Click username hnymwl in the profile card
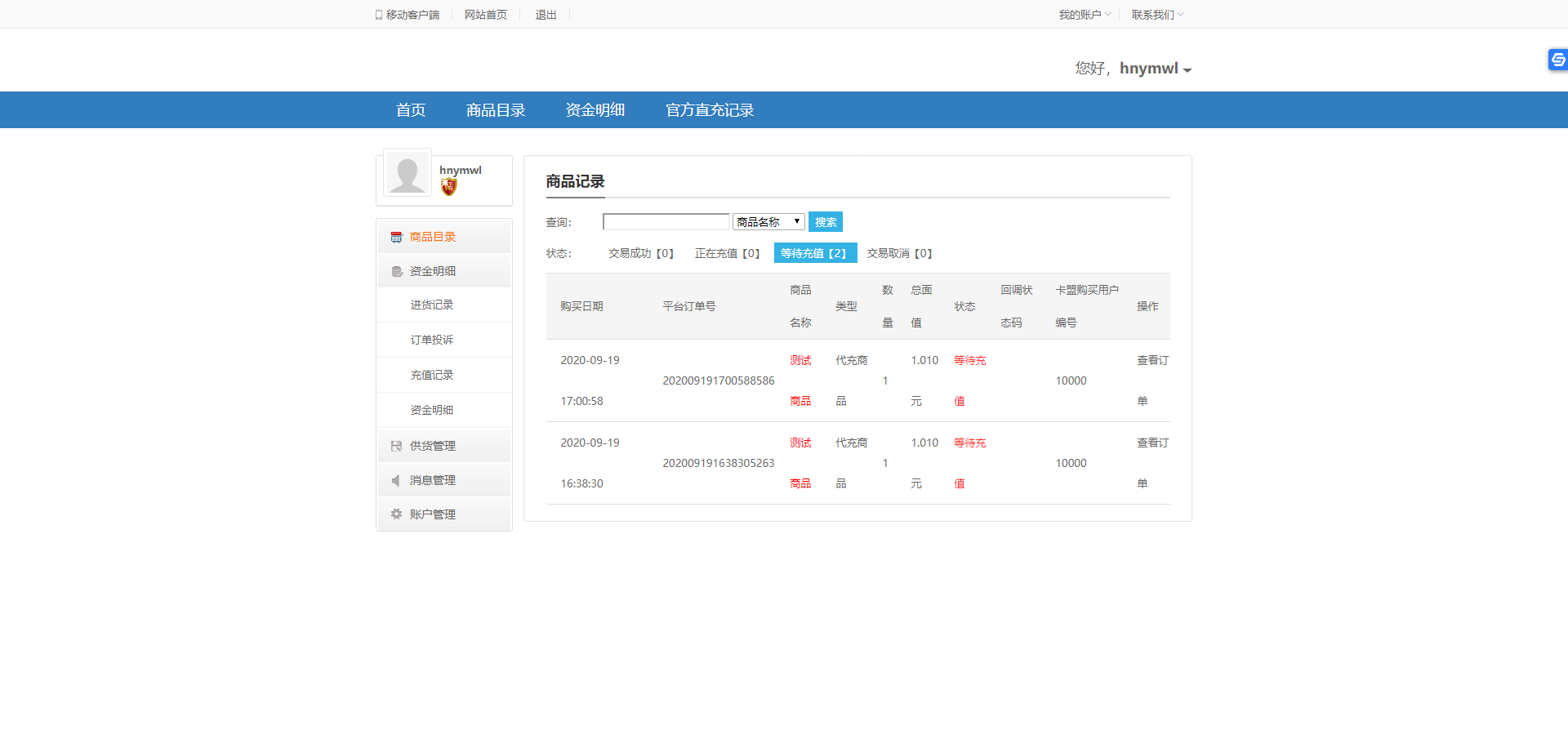The image size is (1568, 752). pyautogui.click(x=461, y=170)
